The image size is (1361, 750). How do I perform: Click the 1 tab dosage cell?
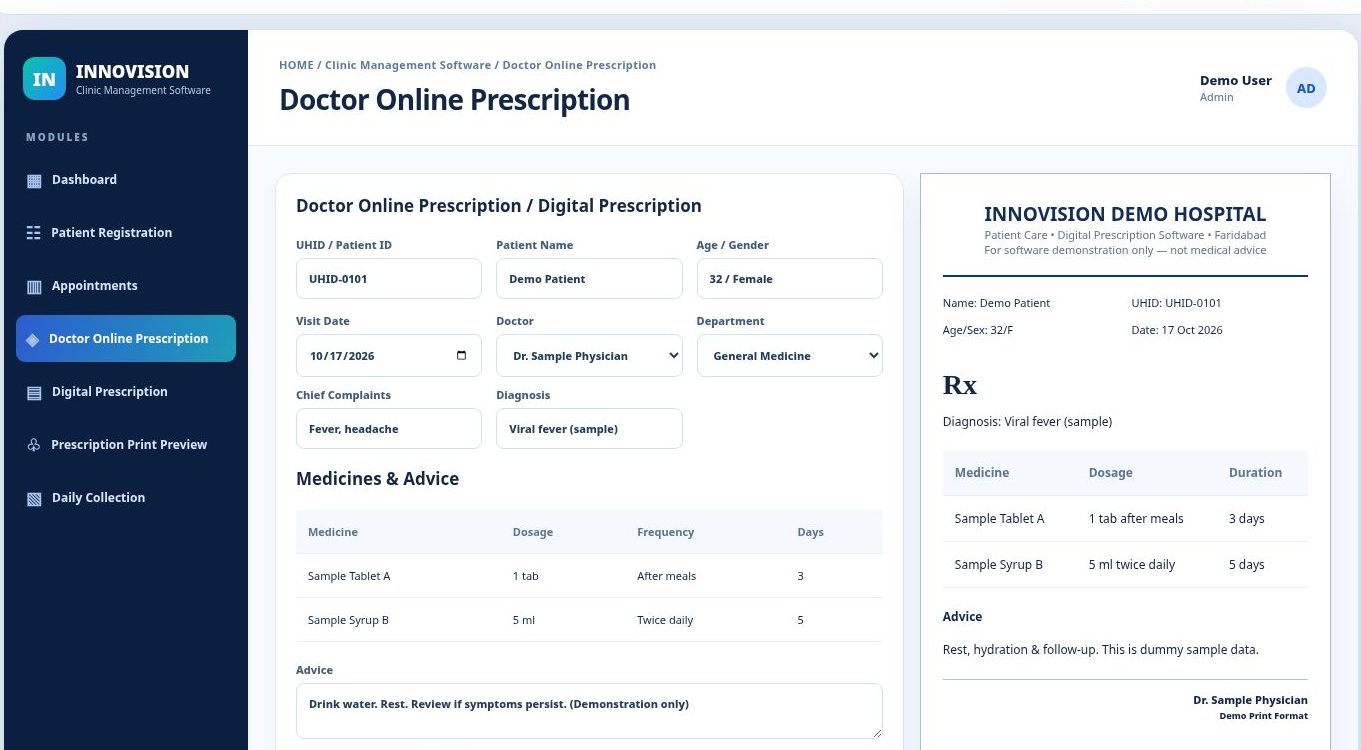coord(526,576)
